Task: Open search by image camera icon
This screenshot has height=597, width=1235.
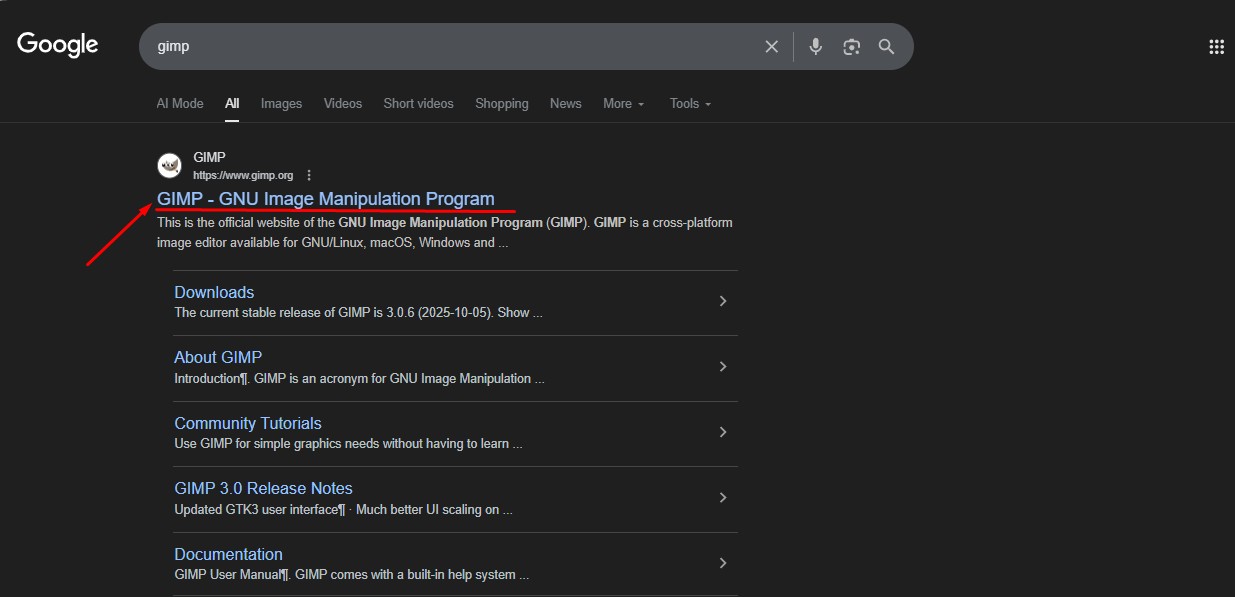Action: tap(851, 47)
